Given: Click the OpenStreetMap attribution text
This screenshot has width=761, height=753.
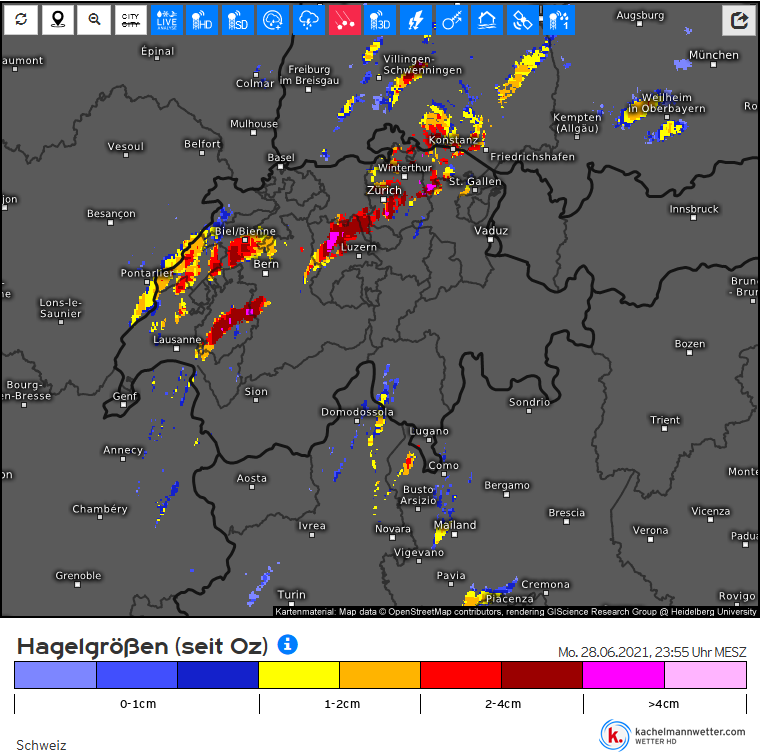Looking at the screenshot, I should 515,612.
